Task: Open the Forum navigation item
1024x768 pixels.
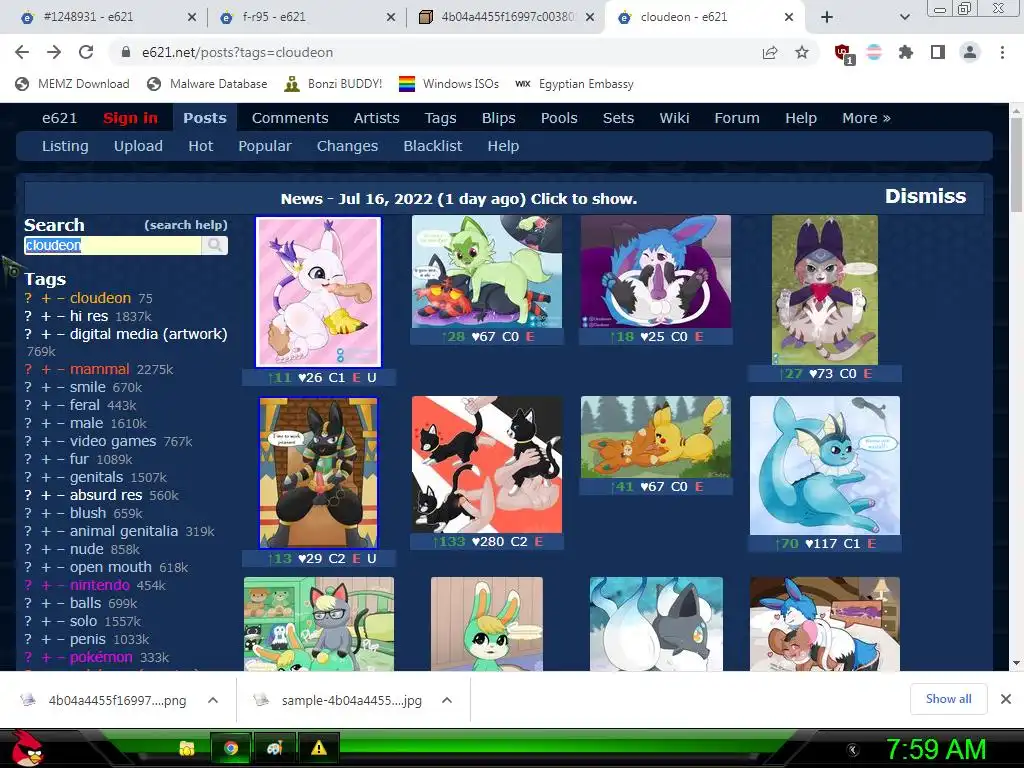Action: [737, 118]
